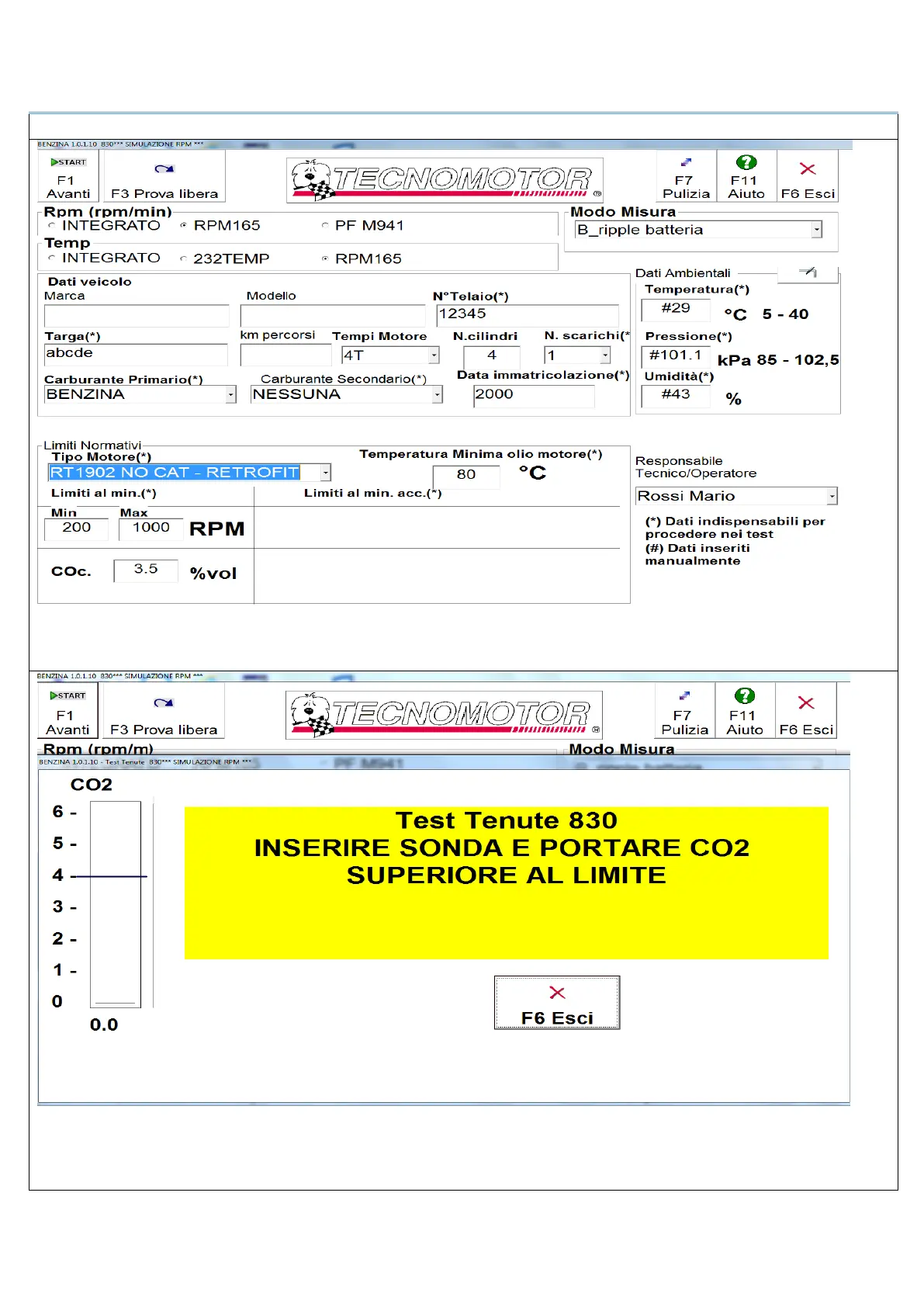Click the Modello input field
This screenshot has height=1307, width=924.
tap(333, 316)
